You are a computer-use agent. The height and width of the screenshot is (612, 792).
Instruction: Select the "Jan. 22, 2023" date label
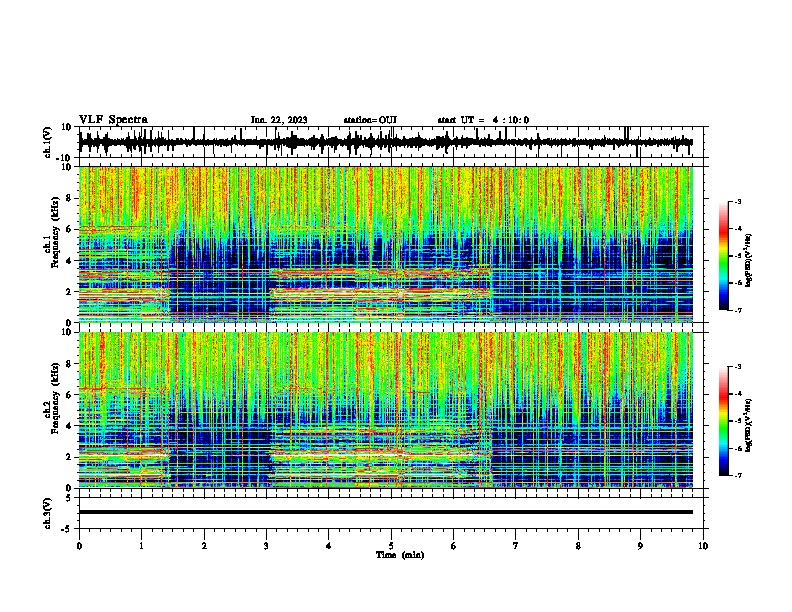click(x=279, y=120)
